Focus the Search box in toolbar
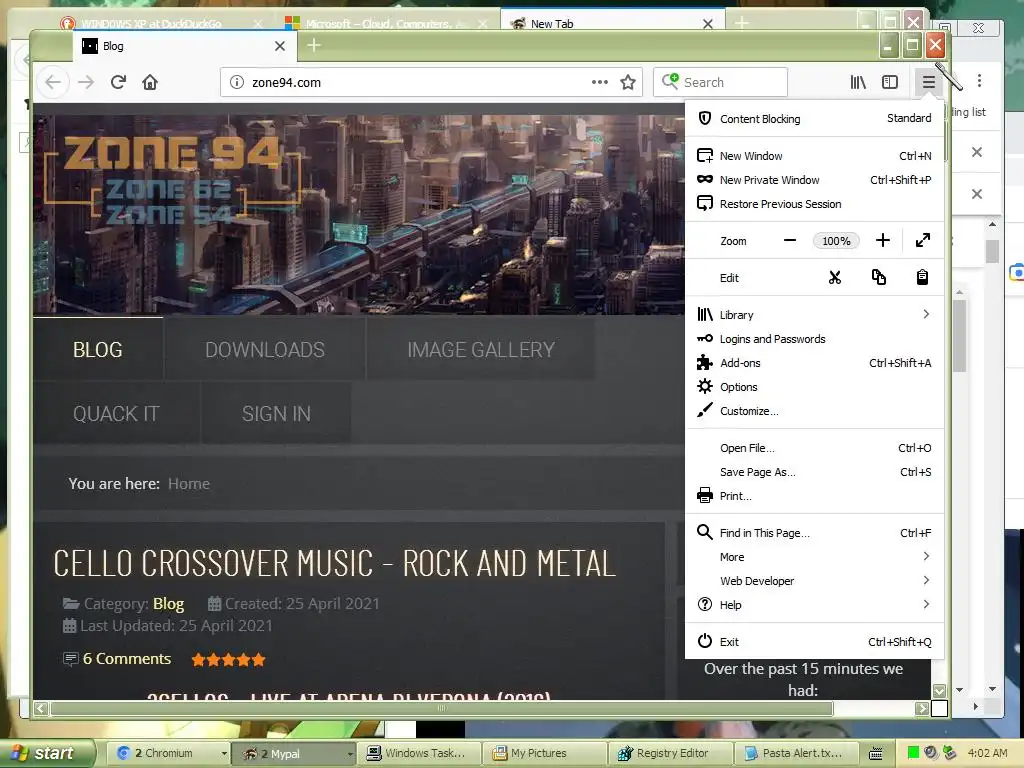1024x768 pixels. 720,82
